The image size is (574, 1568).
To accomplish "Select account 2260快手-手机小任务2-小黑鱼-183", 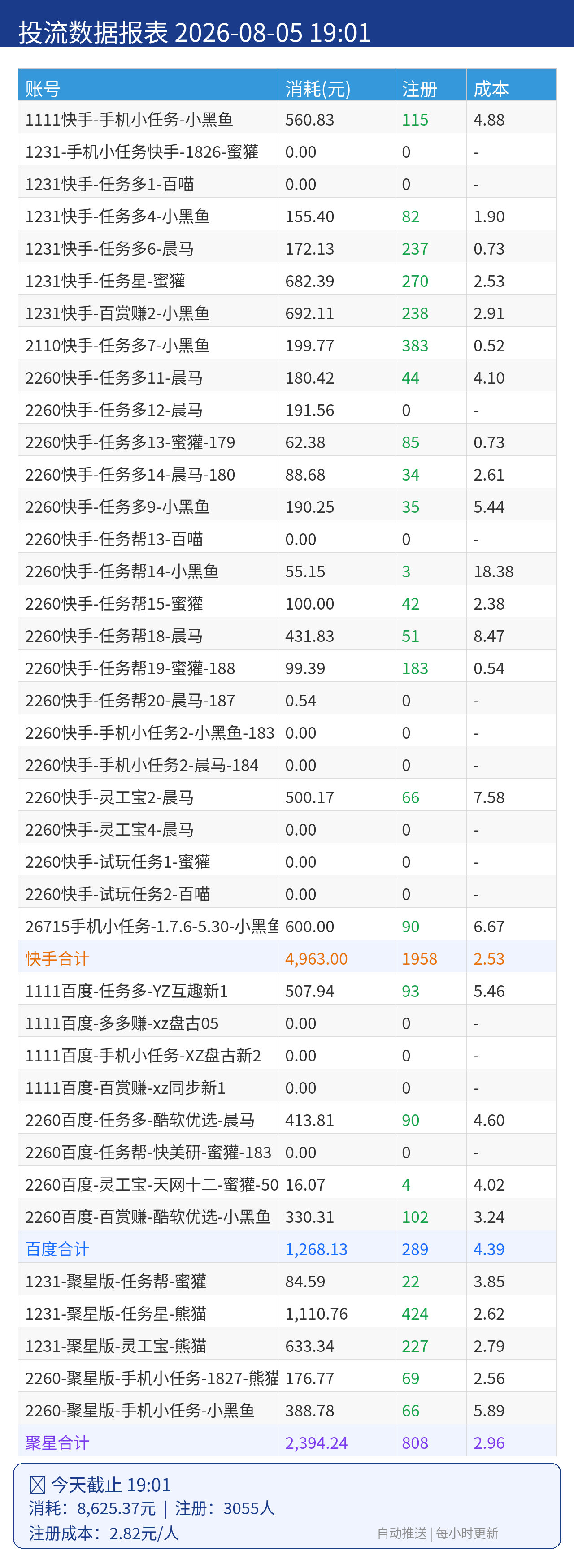I will [x=150, y=733].
